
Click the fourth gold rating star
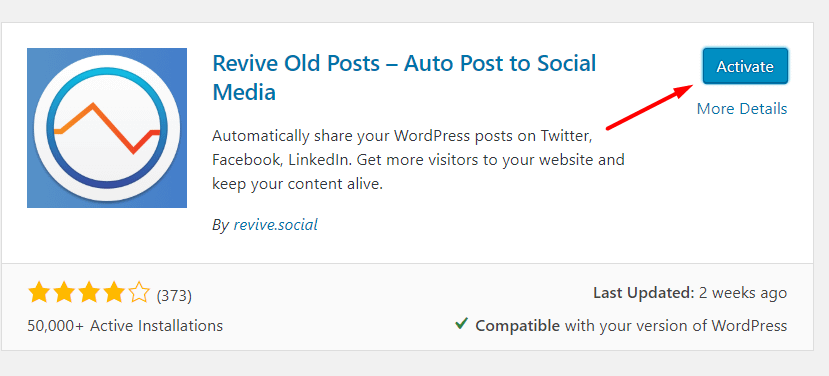(x=114, y=292)
